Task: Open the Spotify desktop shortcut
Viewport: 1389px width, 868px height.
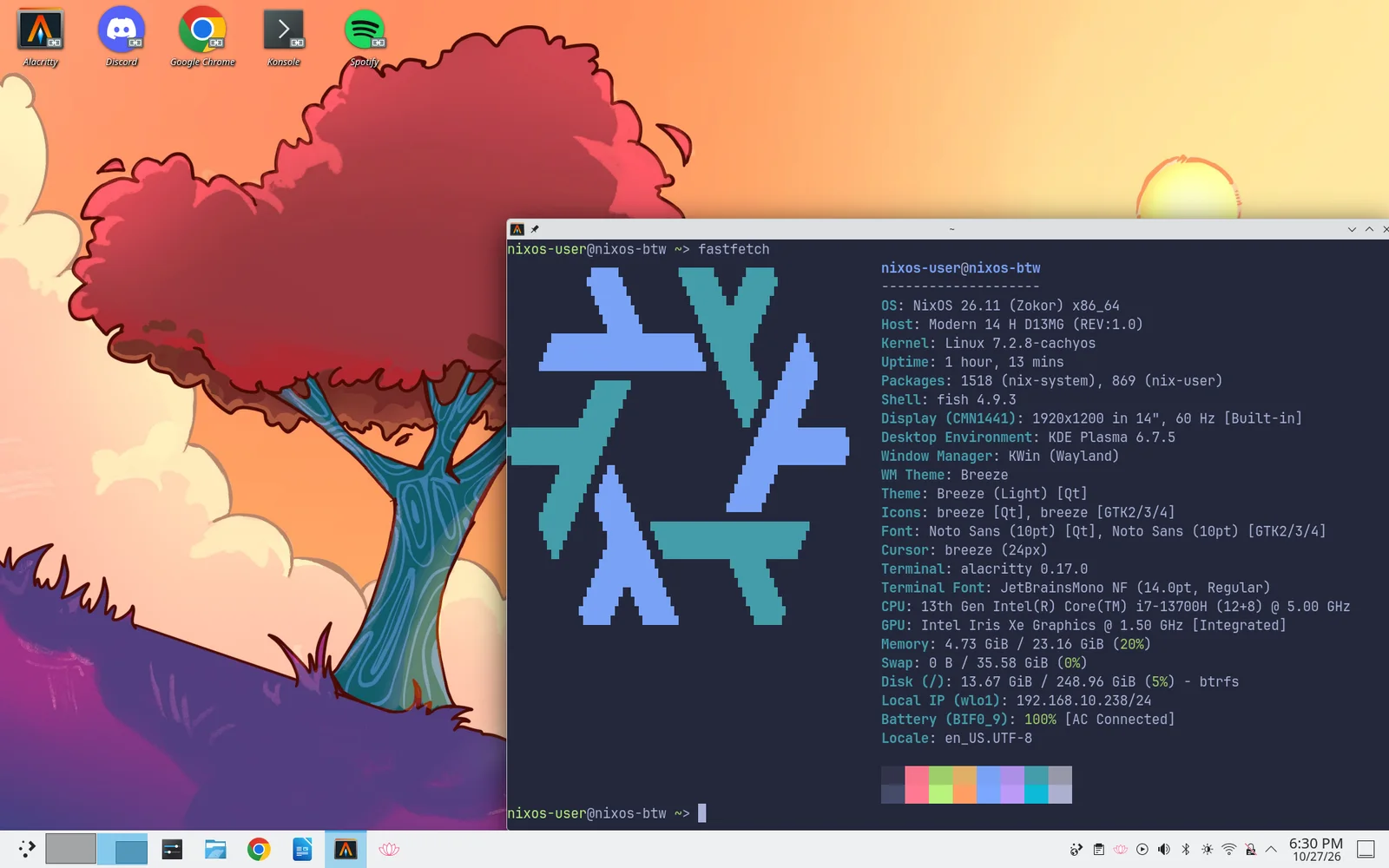Action: [365, 38]
